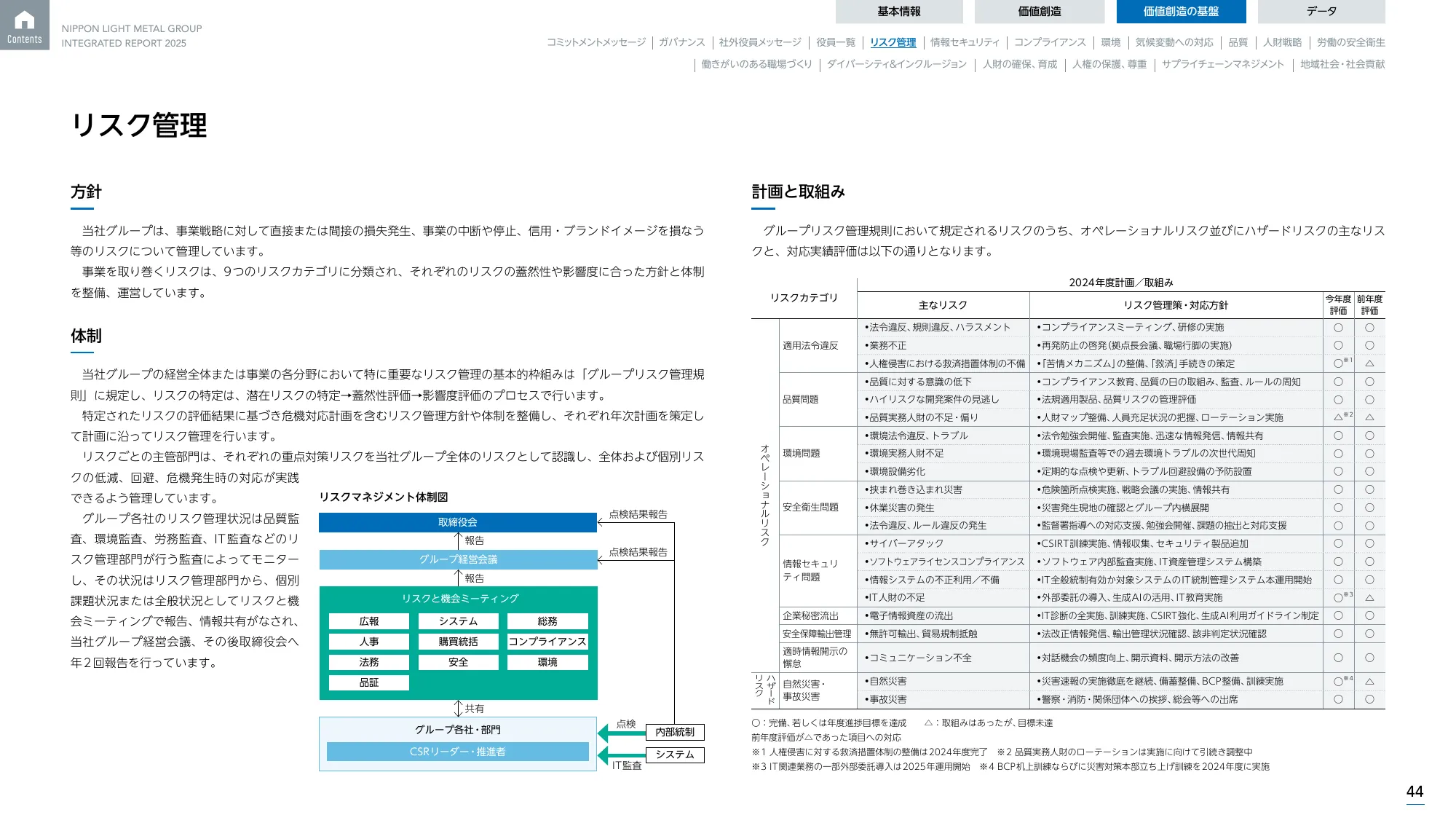The height and width of the screenshot is (823, 1456).
Task: Go to 気候変動への対応
Action: [1174, 43]
